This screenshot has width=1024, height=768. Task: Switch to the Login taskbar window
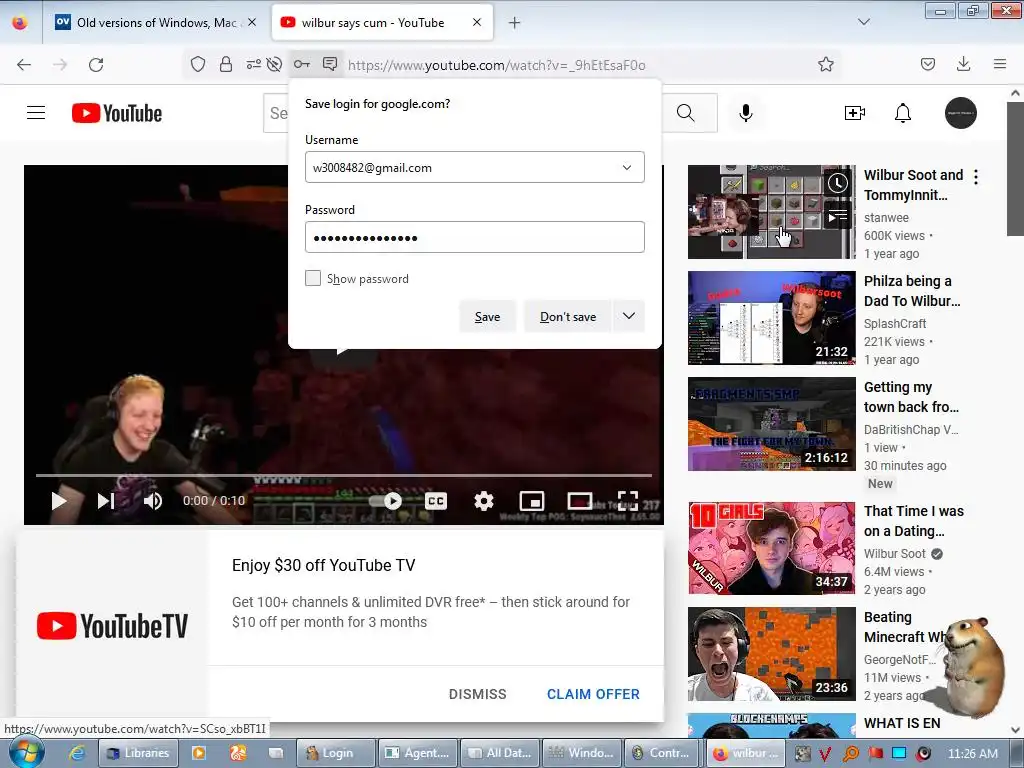[336, 752]
